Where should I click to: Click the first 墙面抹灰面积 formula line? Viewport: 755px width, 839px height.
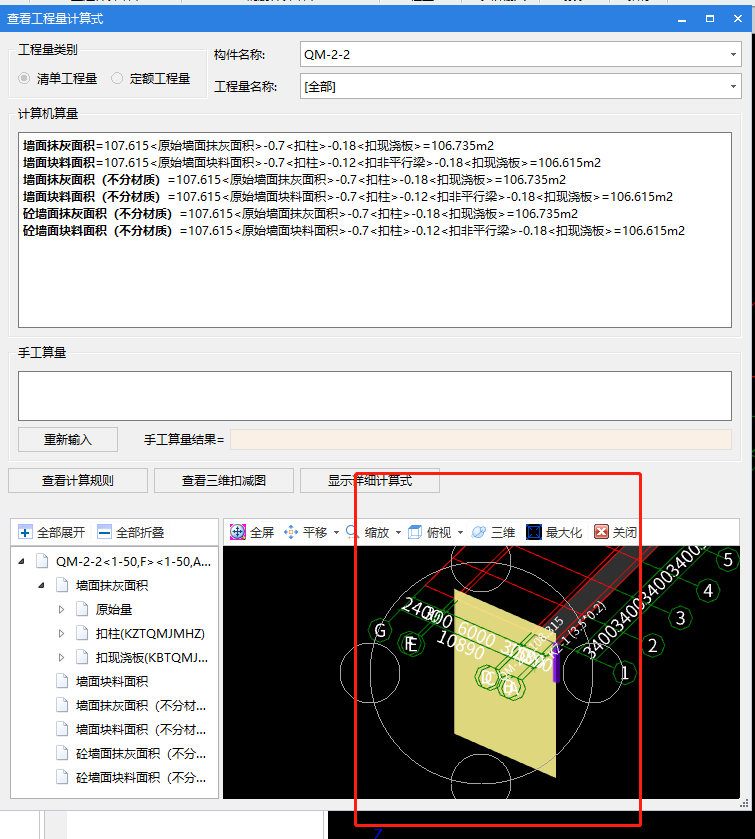click(258, 146)
